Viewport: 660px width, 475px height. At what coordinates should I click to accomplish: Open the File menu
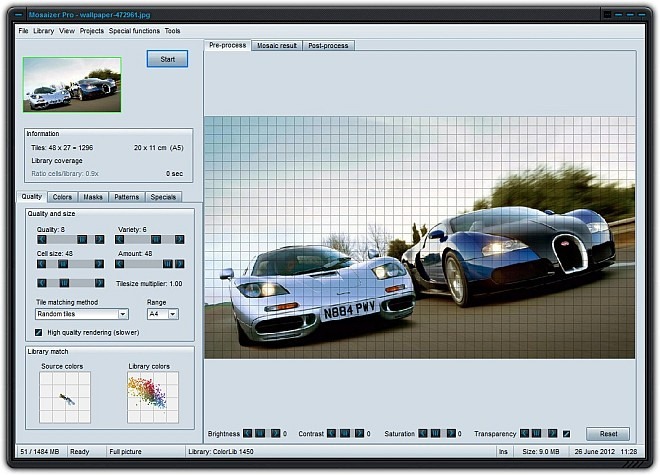tap(23, 31)
